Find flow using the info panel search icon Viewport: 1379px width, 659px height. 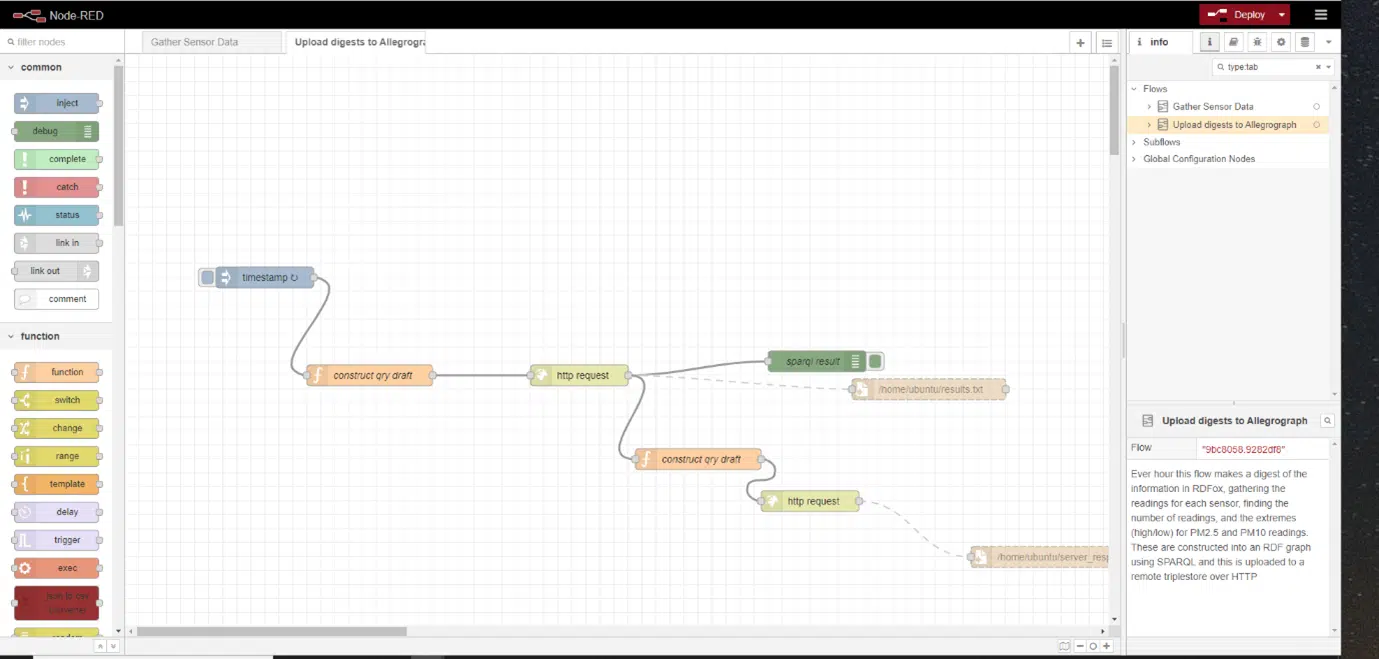click(x=1328, y=421)
